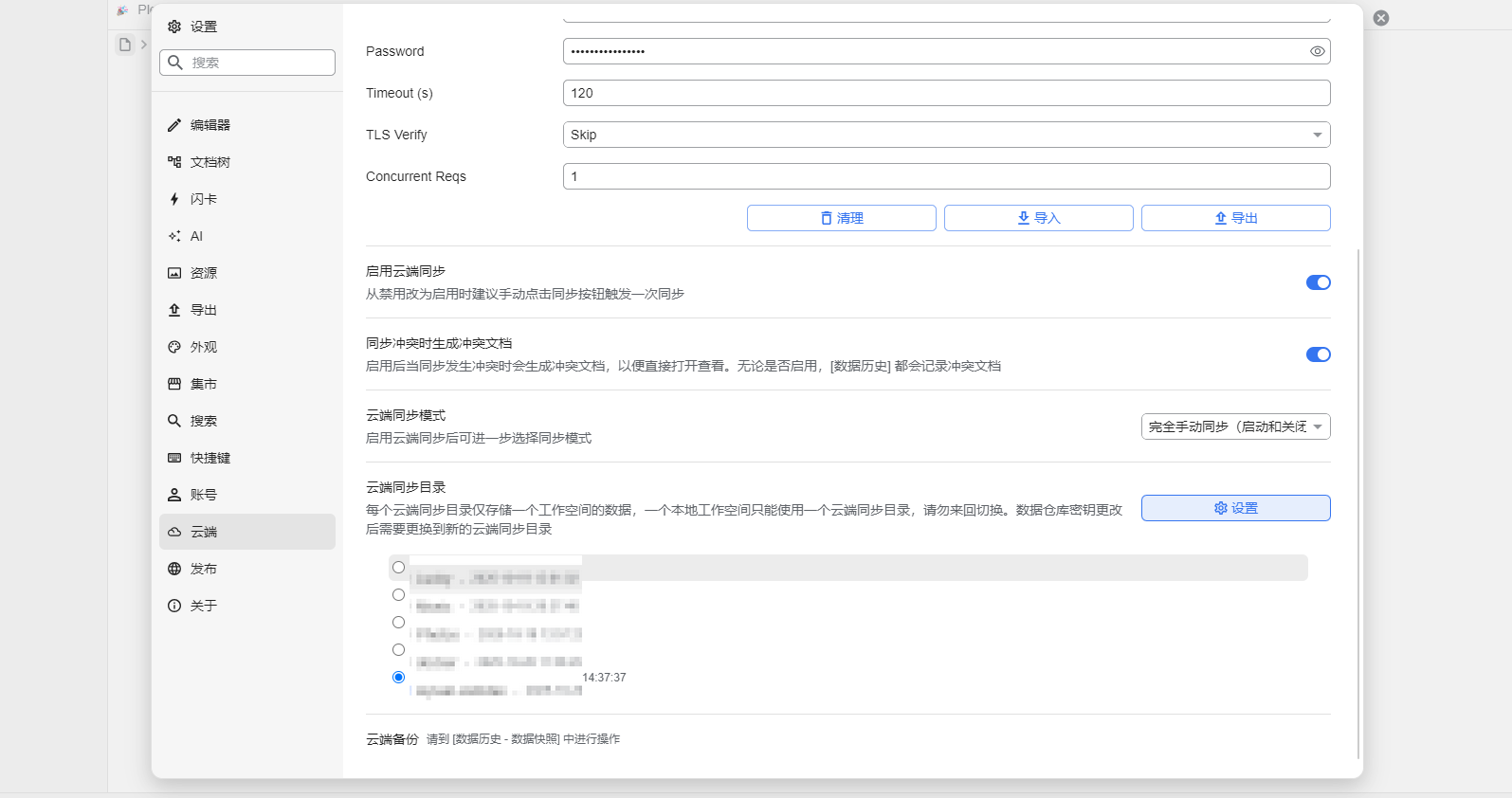Toggle the 启用云端同步 switch
This screenshot has height=798, width=1512.
(1319, 282)
